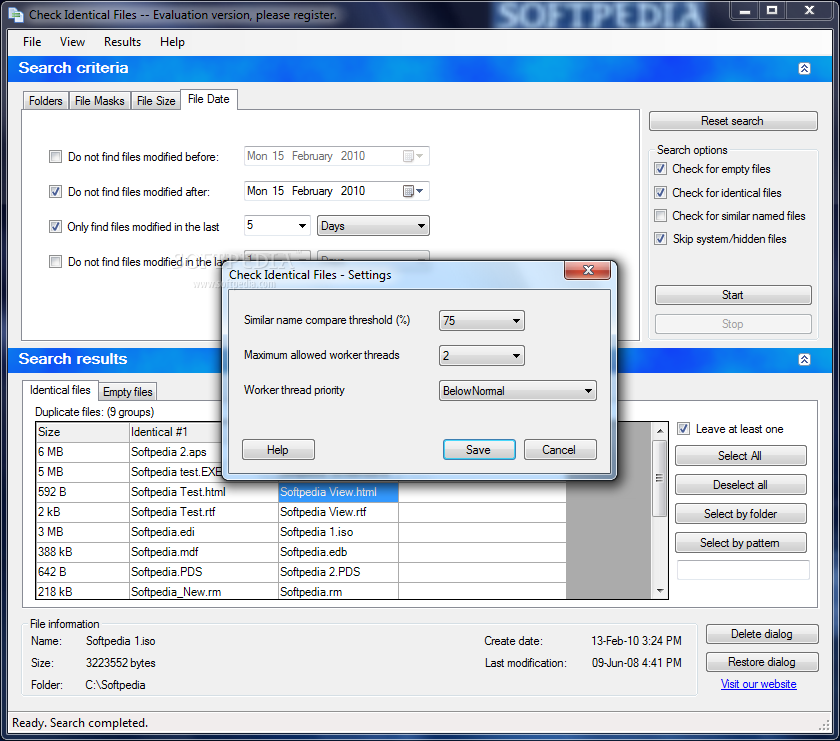Switch to the File Size tab
The width and height of the screenshot is (840, 741).
click(156, 101)
